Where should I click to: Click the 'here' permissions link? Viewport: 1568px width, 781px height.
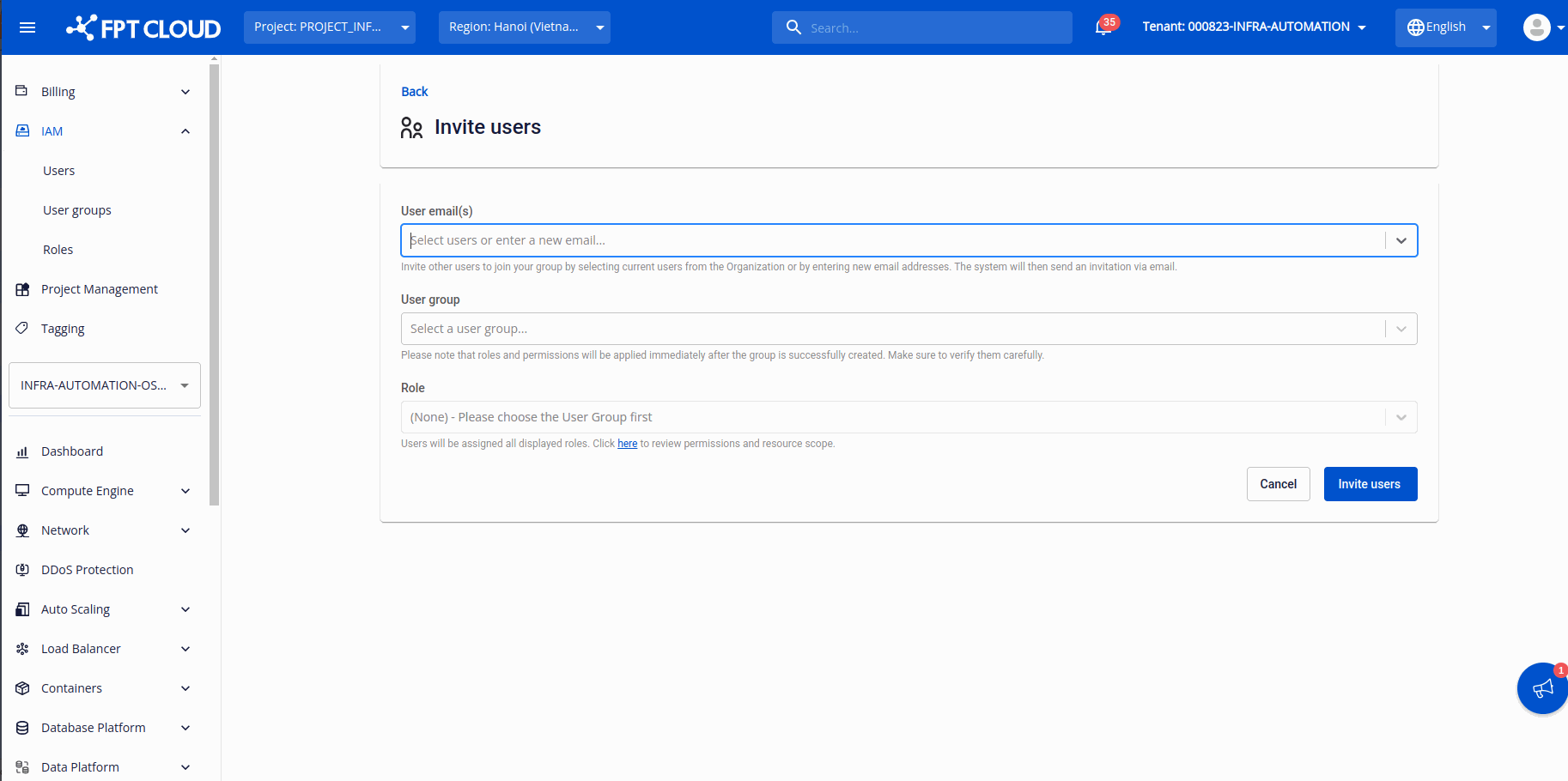(628, 444)
